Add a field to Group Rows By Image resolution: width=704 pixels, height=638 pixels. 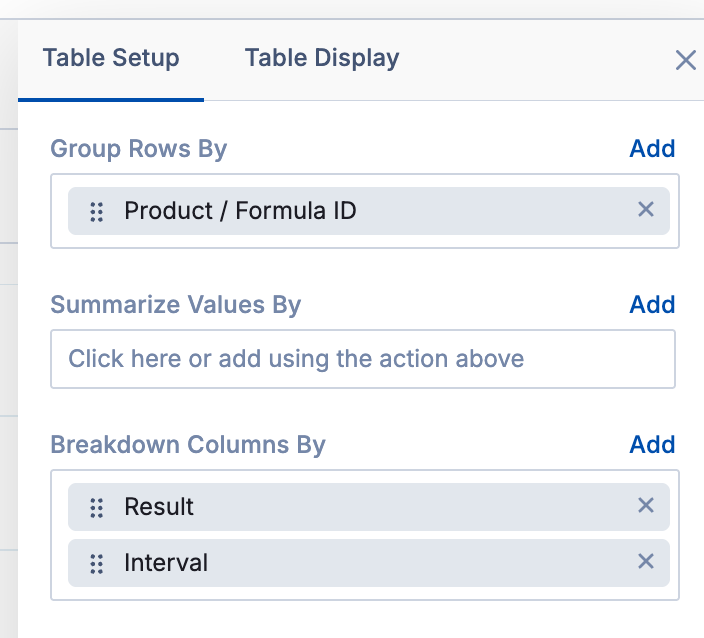652,149
